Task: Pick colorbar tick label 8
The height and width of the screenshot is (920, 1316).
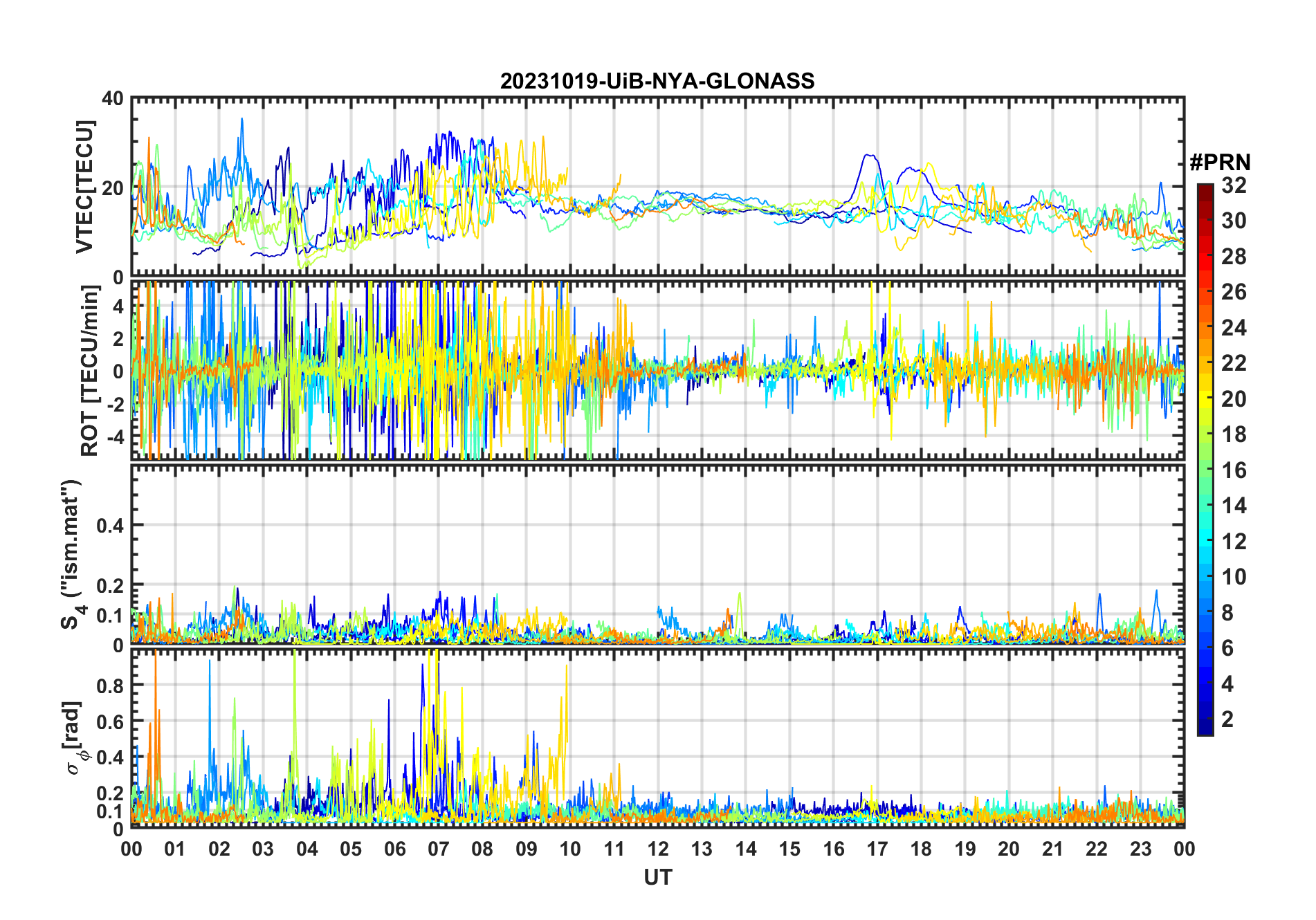Action: [1227, 613]
